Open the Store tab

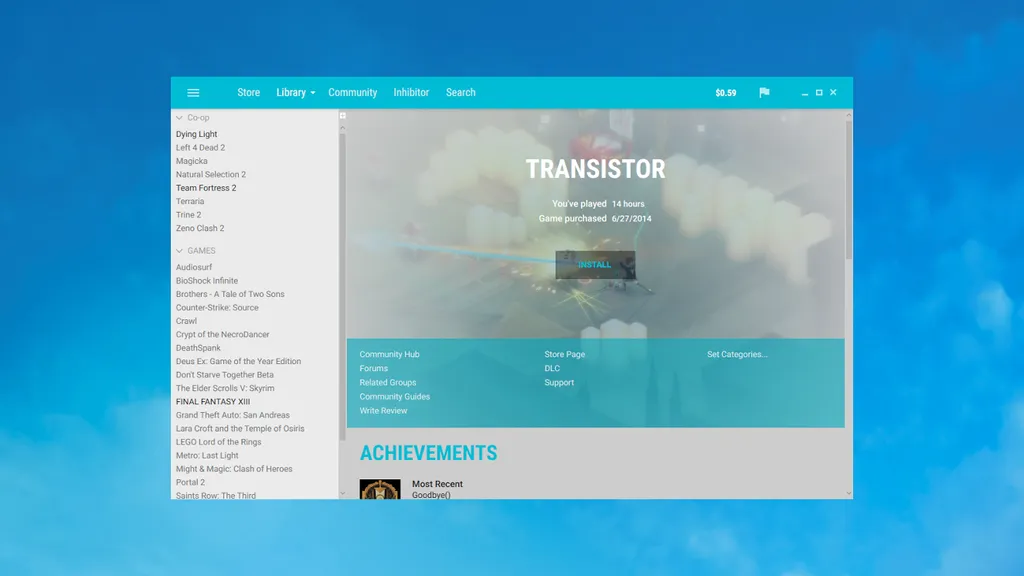tap(249, 93)
